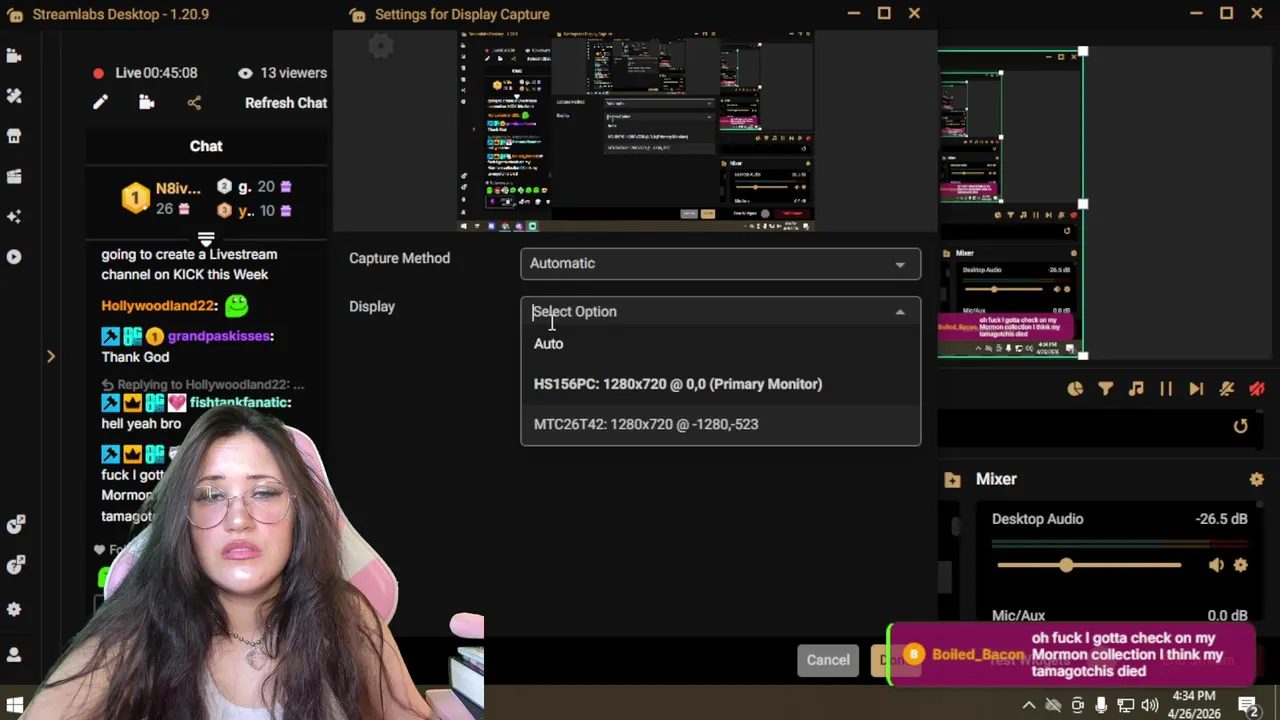
Task: Open the App Store sidebar icon
Action: [14, 136]
